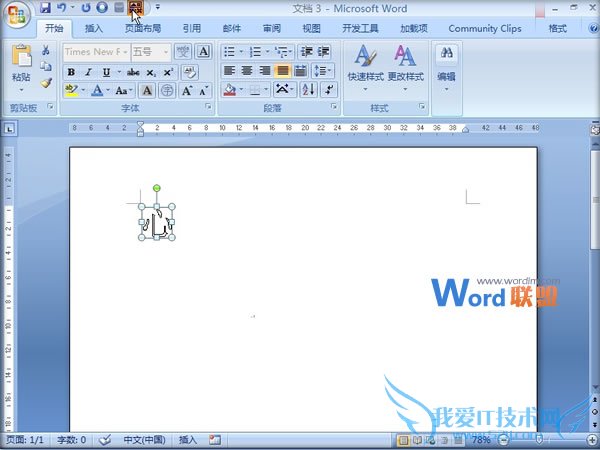
Task: Increase paragraph indent
Action: [323, 51]
